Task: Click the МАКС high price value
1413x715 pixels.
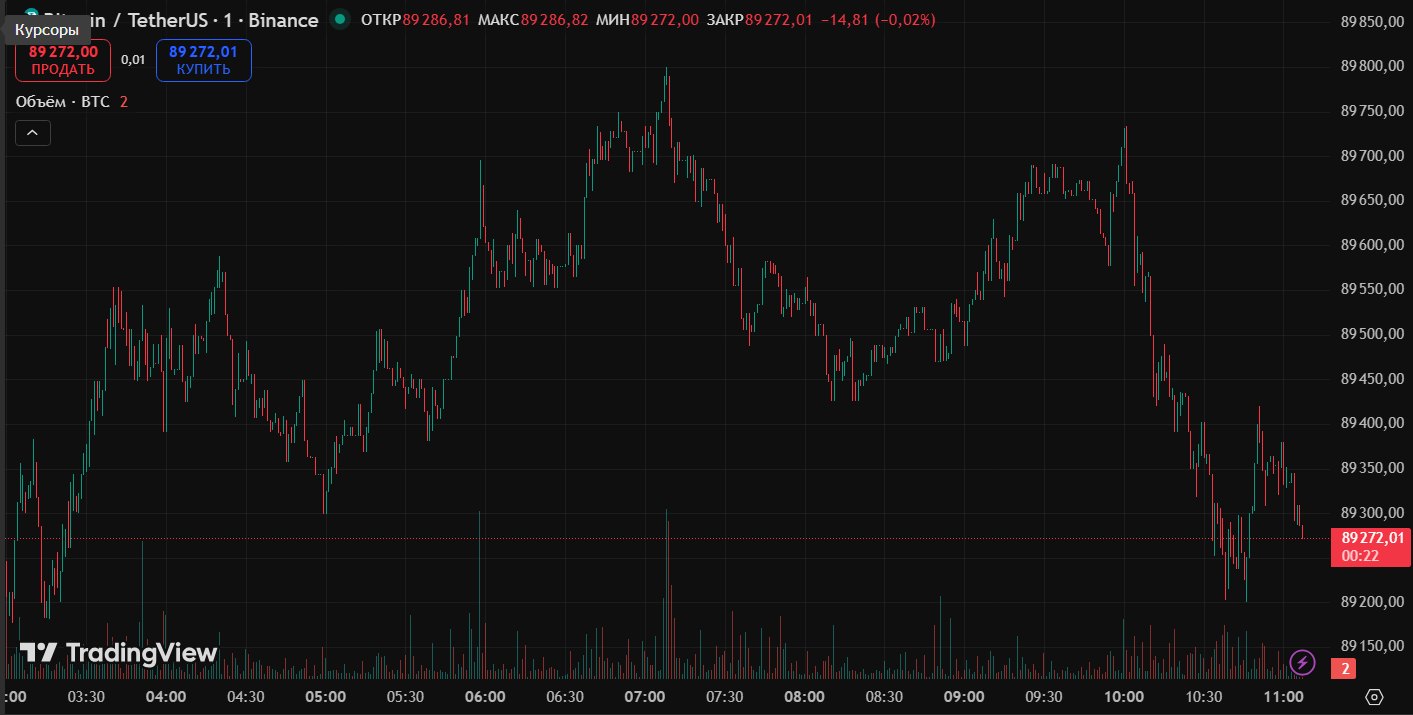Action: pos(554,20)
